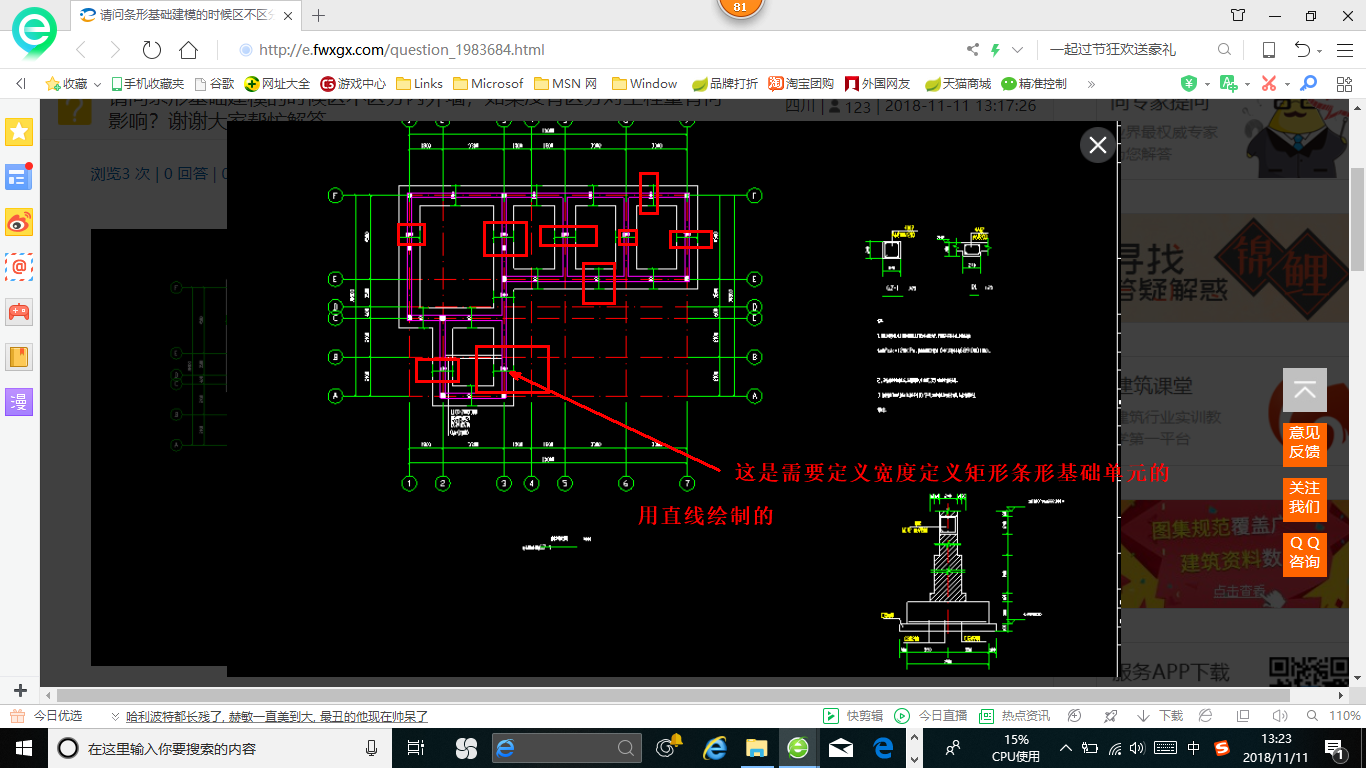Screen dimensions: 1366x768
Task: Click 热点资讯 in the status bar
Action: point(1014,716)
